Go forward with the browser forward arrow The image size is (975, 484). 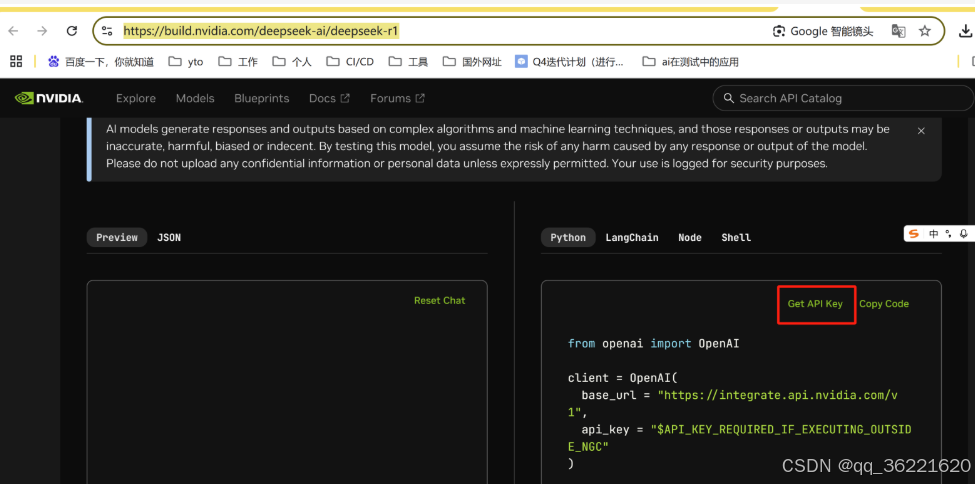pyautogui.click(x=42, y=31)
